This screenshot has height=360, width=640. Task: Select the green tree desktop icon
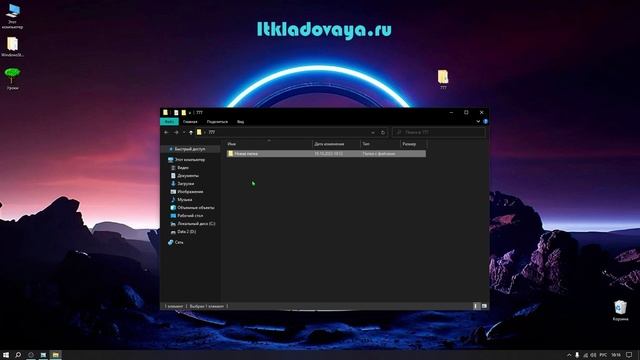click(12, 79)
